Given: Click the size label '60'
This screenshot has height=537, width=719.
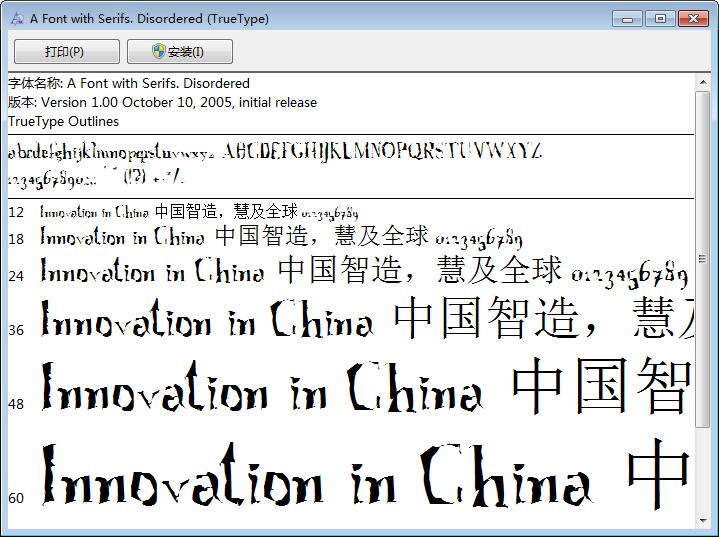Looking at the screenshot, I should pos(16,498).
